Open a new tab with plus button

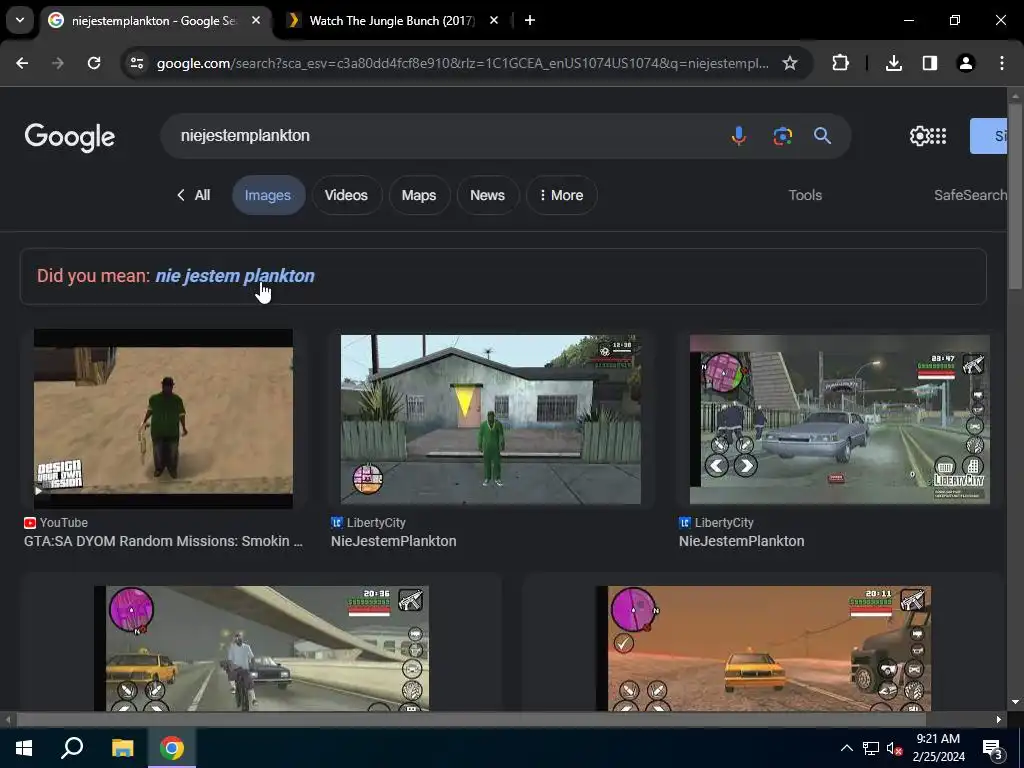pyautogui.click(x=530, y=20)
